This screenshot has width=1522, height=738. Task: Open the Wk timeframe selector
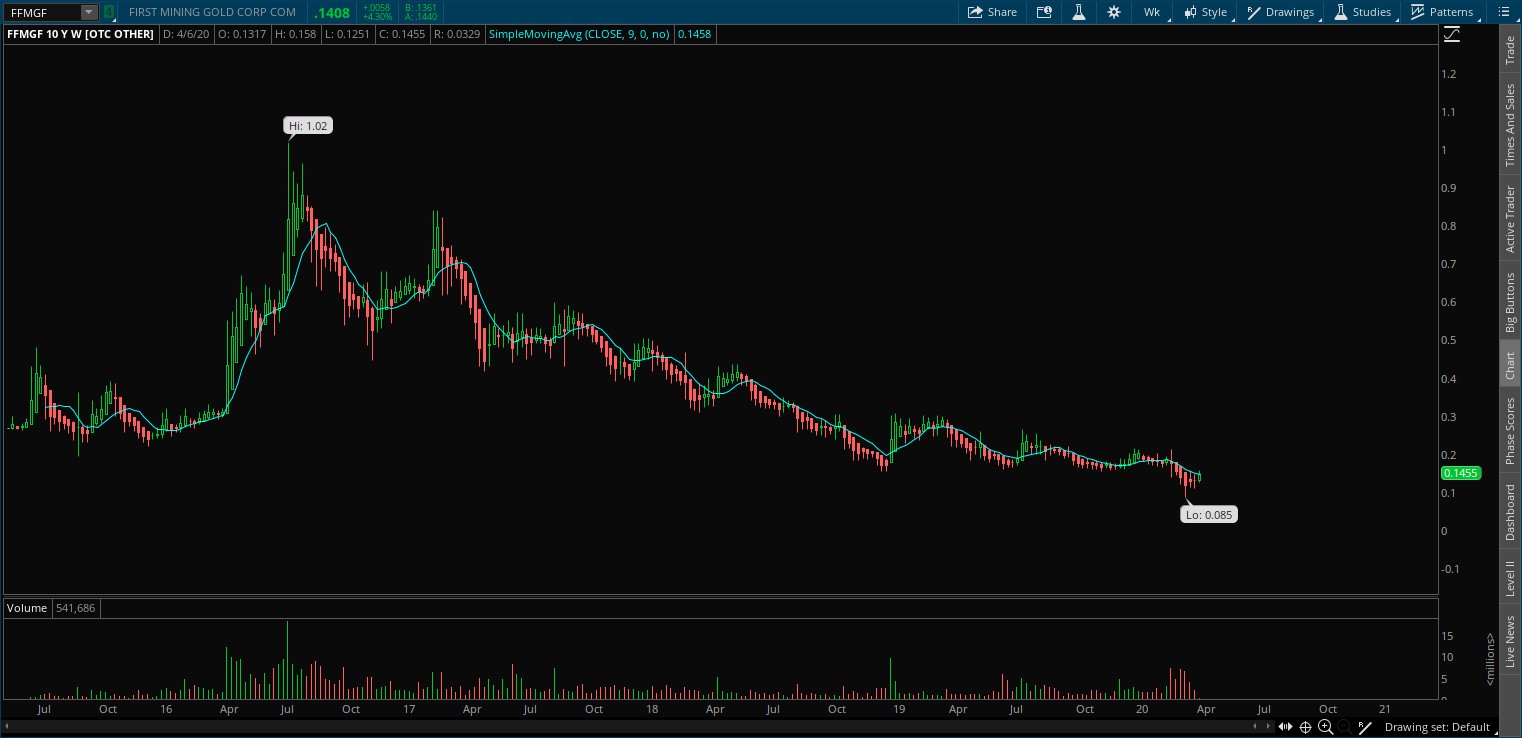(1152, 12)
